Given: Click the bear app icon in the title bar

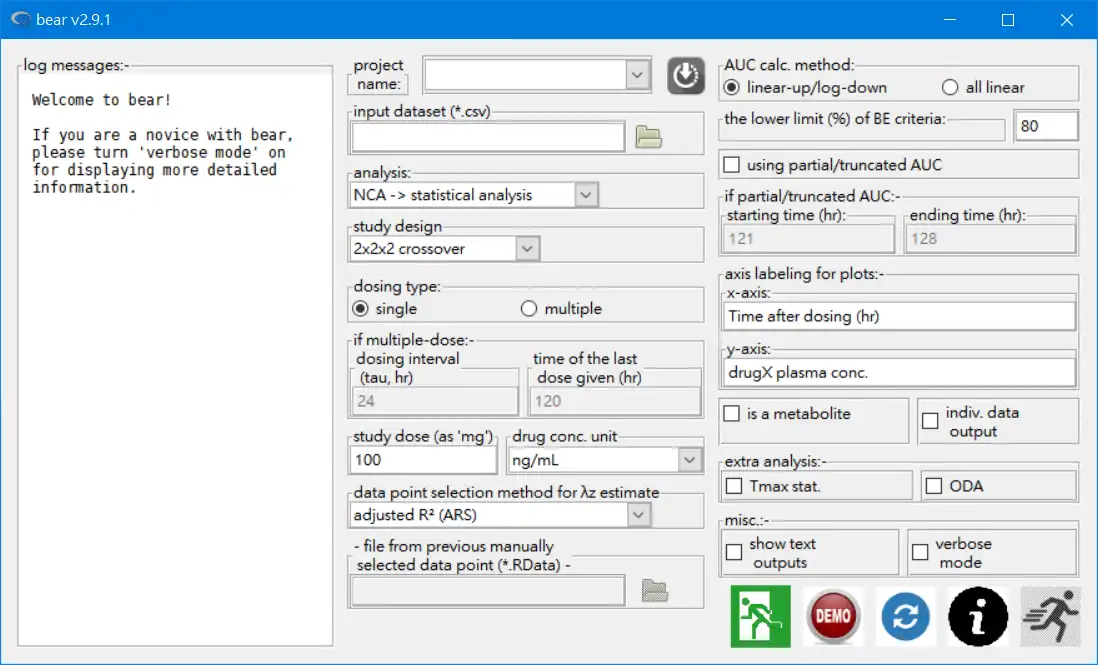Looking at the screenshot, I should [x=21, y=19].
